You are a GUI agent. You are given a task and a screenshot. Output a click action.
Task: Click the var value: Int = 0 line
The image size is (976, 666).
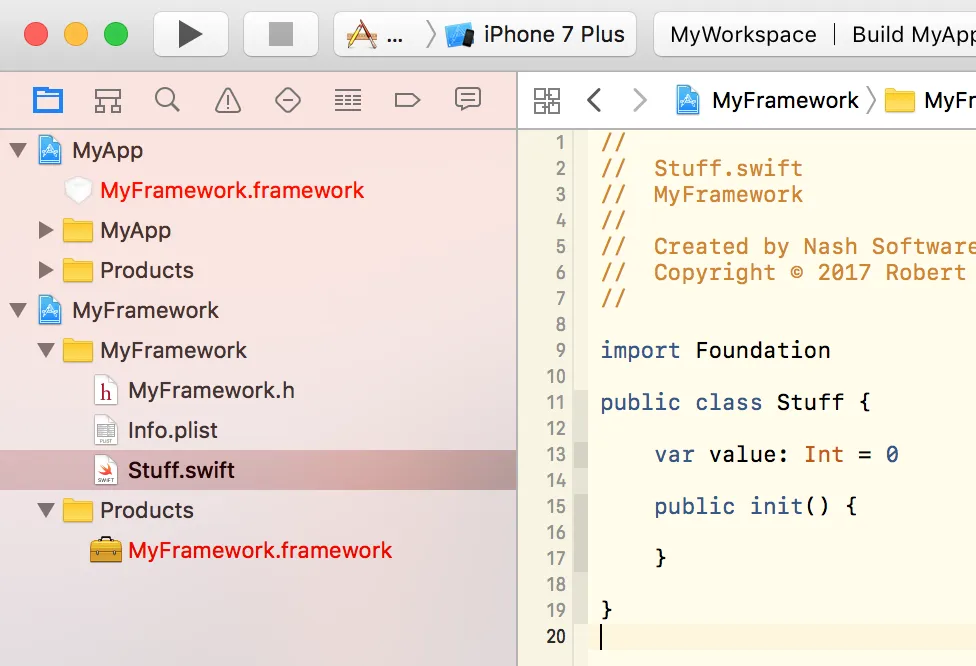click(x=776, y=454)
